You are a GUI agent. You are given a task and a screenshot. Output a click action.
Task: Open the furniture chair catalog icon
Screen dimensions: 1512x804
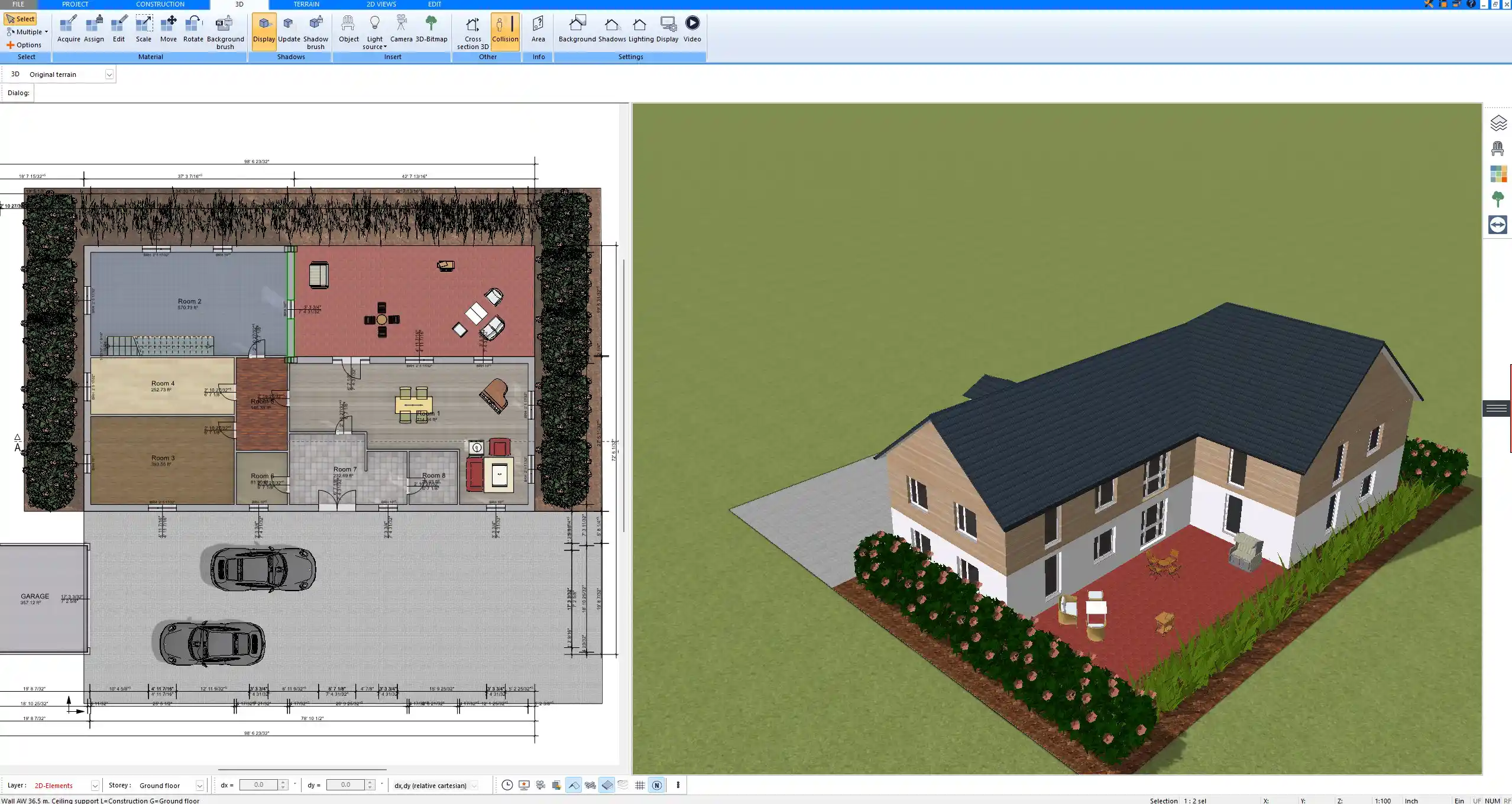click(1498, 148)
